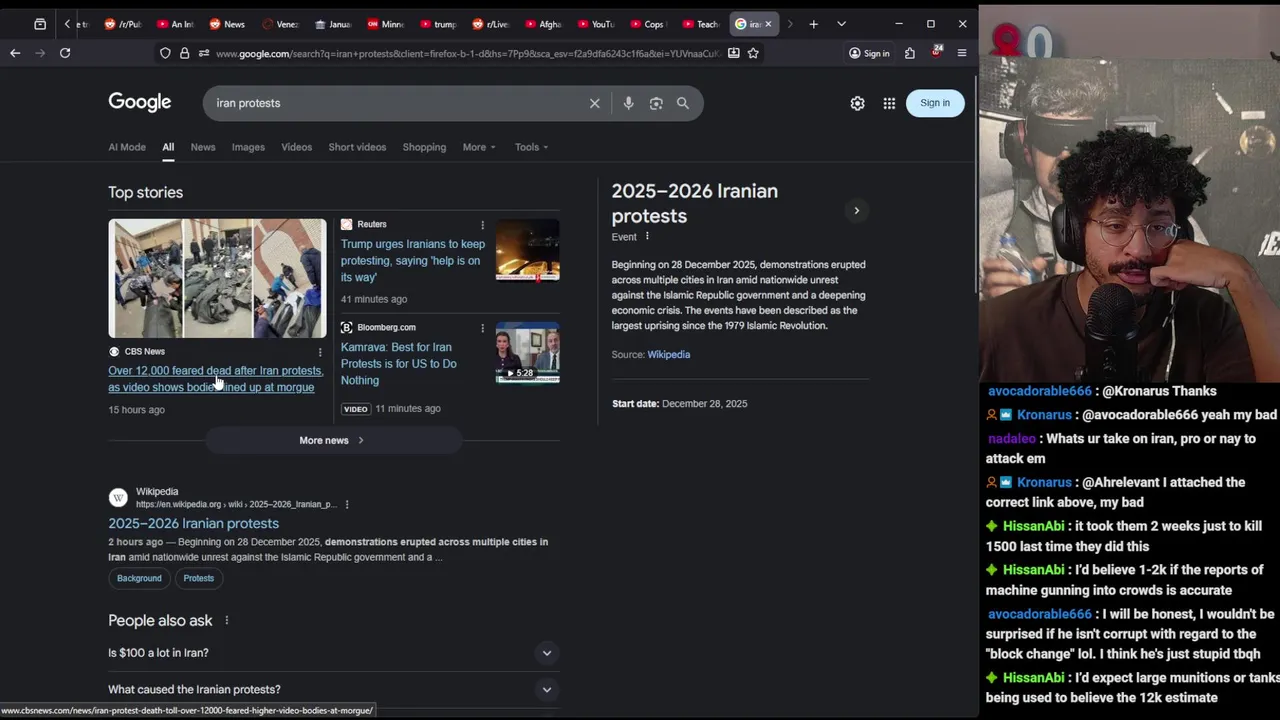Open CBS News 12,000 feared dead link
Image resolution: width=1280 pixels, height=720 pixels.
215,379
